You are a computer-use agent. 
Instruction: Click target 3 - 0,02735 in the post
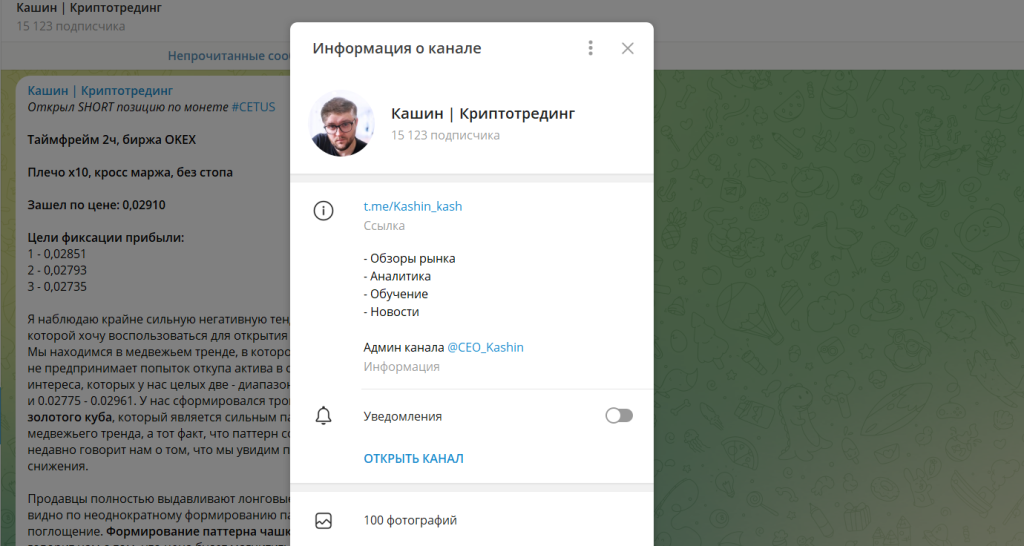point(57,287)
